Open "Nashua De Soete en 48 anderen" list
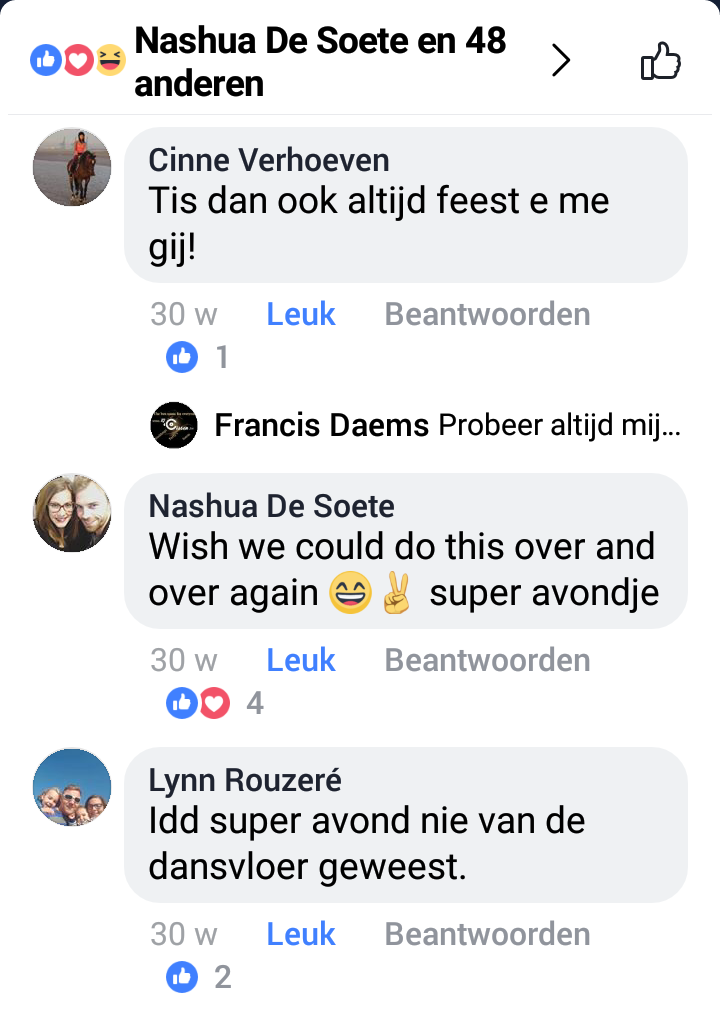This screenshot has height=1027, width=720. click(320, 62)
